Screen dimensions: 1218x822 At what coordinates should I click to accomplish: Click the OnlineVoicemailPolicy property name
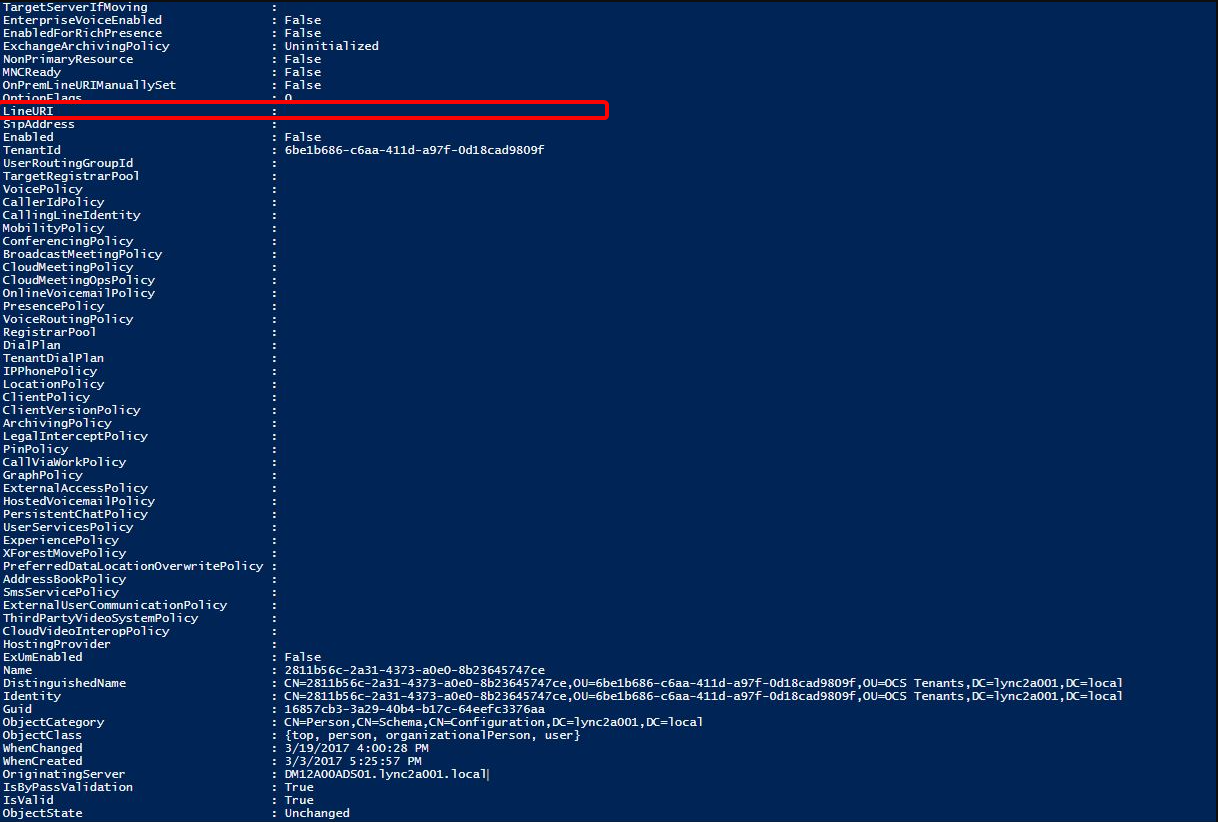click(78, 293)
